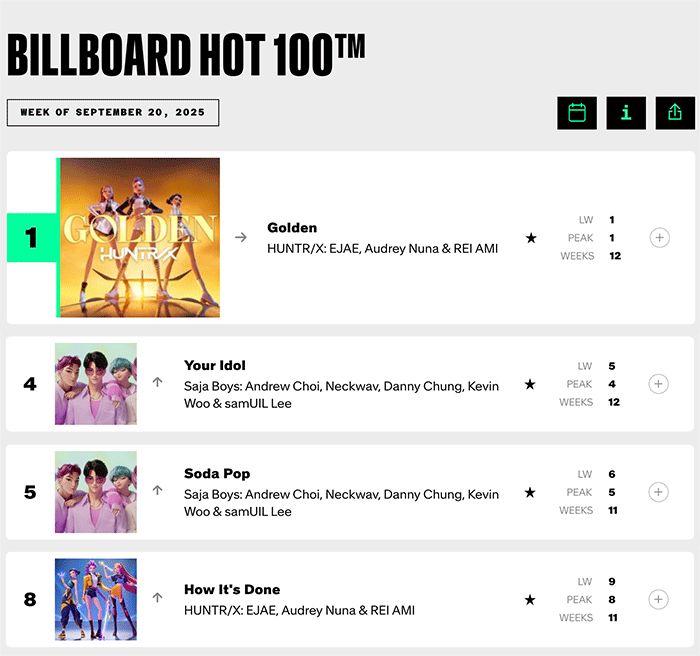The image size is (700, 656).
Task: Click the chart info icon
Action: coord(626,113)
